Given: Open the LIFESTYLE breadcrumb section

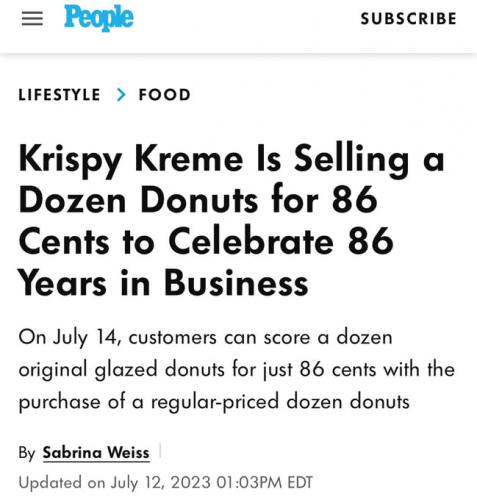Looking at the screenshot, I should (x=59, y=95).
